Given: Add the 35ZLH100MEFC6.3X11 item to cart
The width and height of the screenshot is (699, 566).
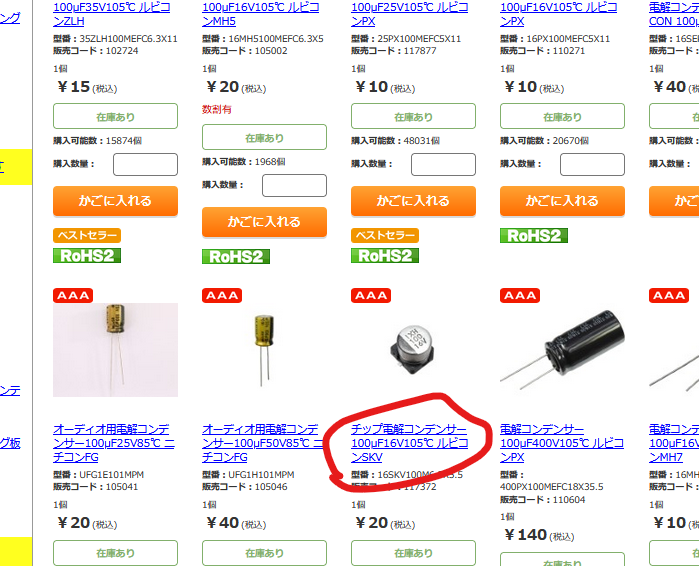Looking at the screenshot, I should coord(115,201).
